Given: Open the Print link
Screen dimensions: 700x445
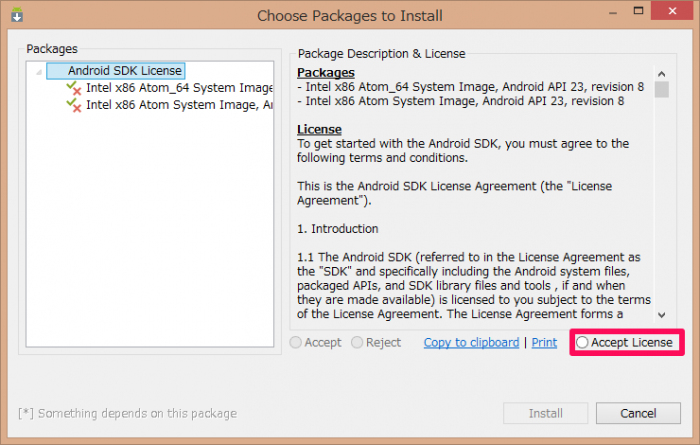Looking at the screenshot, I should pyautogui.click(x=544, y=342).
